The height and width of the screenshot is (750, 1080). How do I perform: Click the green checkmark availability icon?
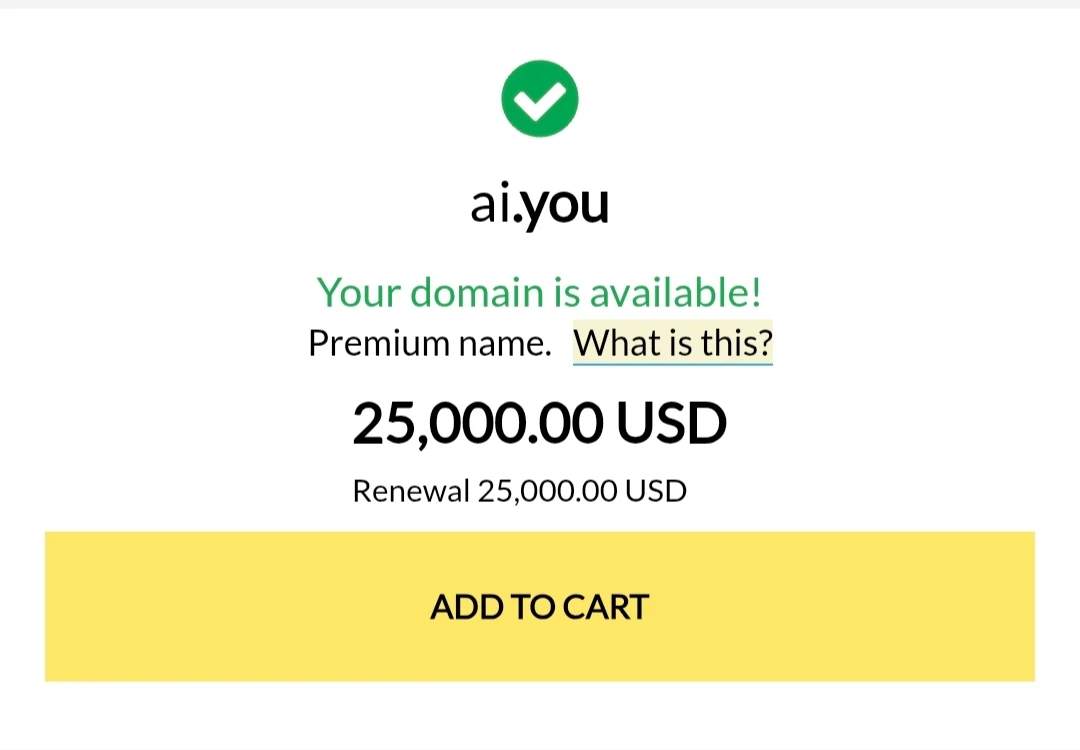click(540, 98)
